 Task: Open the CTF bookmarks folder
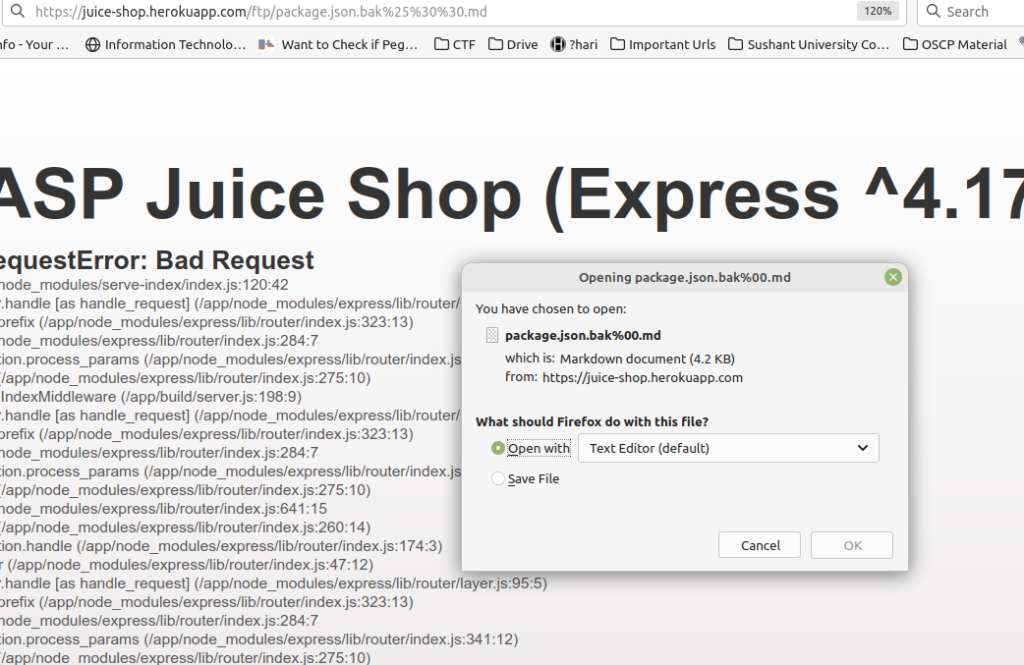(x=455, y=44)
